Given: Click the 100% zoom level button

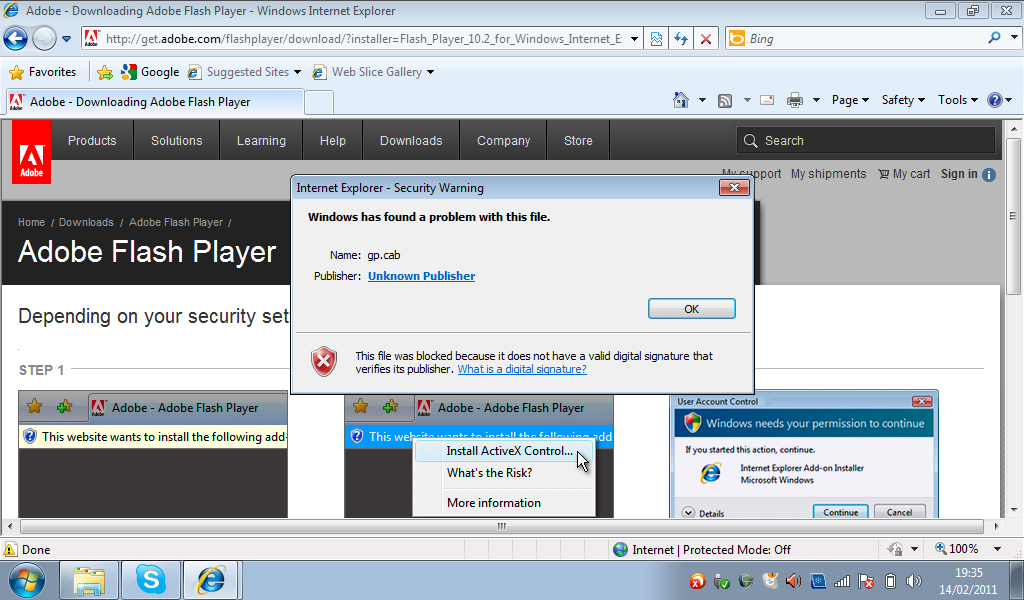Looking at the screenshot, I should tap(957, 549).
